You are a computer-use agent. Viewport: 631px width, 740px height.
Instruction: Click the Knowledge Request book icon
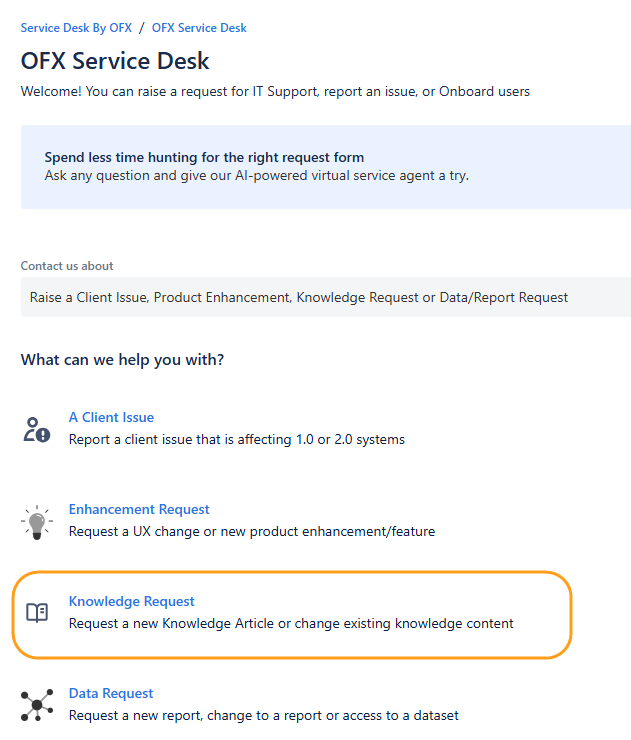coord(37,613)
